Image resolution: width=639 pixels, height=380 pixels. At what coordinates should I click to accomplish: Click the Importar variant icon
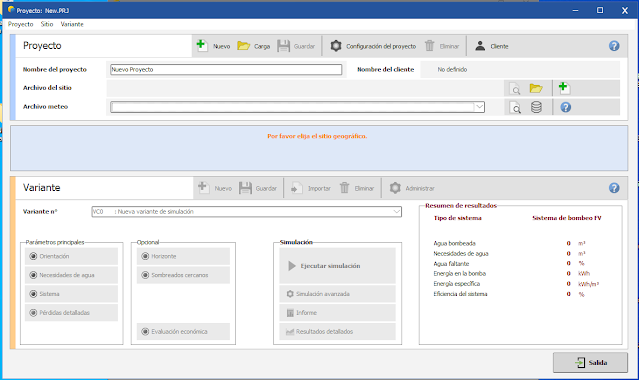click(296, 188)
